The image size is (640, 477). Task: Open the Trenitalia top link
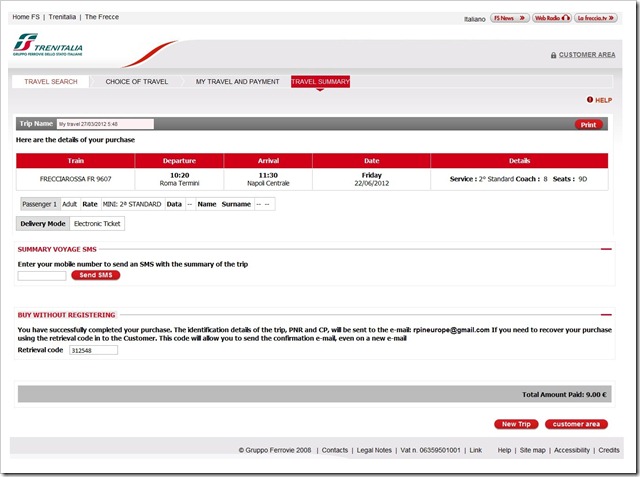[62, 17]
